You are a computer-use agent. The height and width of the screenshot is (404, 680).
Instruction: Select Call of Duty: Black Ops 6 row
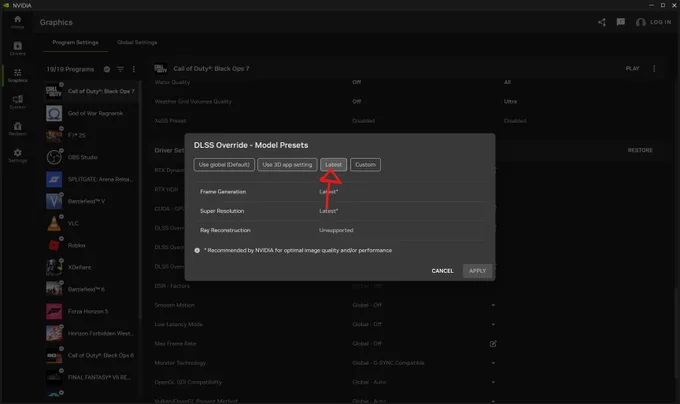(91, 355)
